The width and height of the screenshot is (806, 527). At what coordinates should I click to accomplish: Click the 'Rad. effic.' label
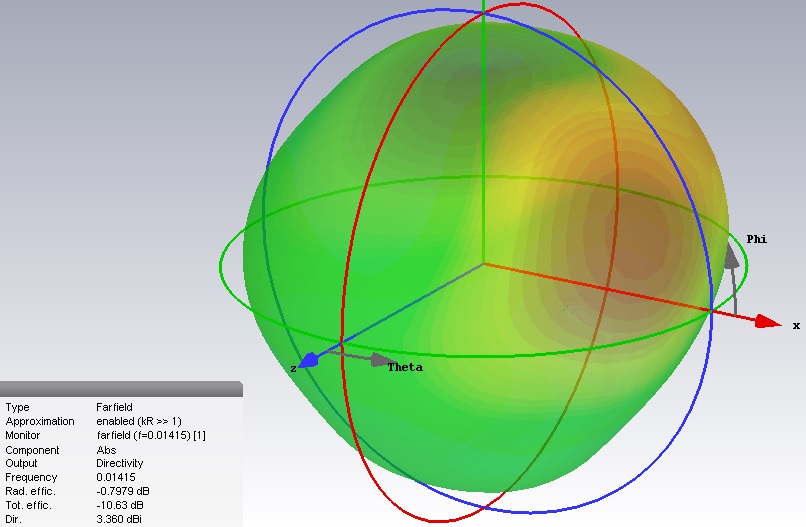[x=30, y=491]
